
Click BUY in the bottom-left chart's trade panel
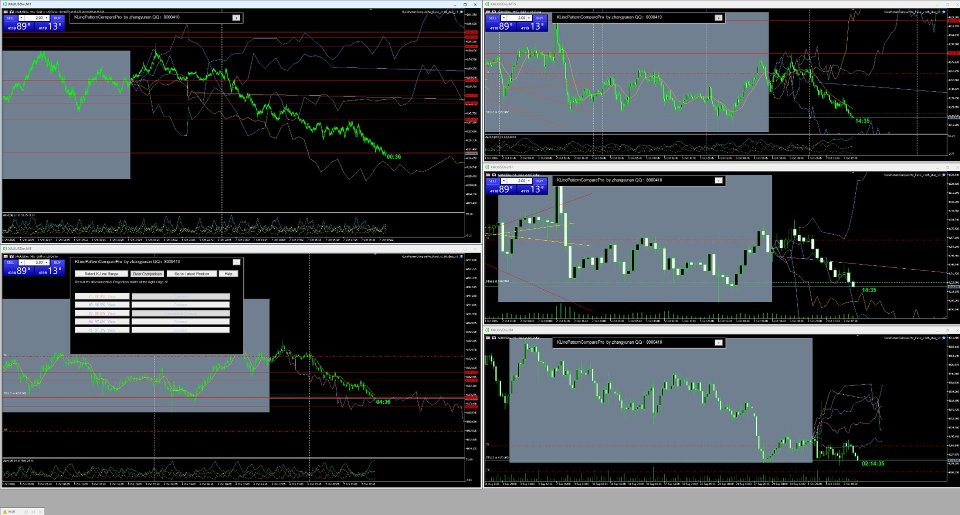click(x=57, y=262)
